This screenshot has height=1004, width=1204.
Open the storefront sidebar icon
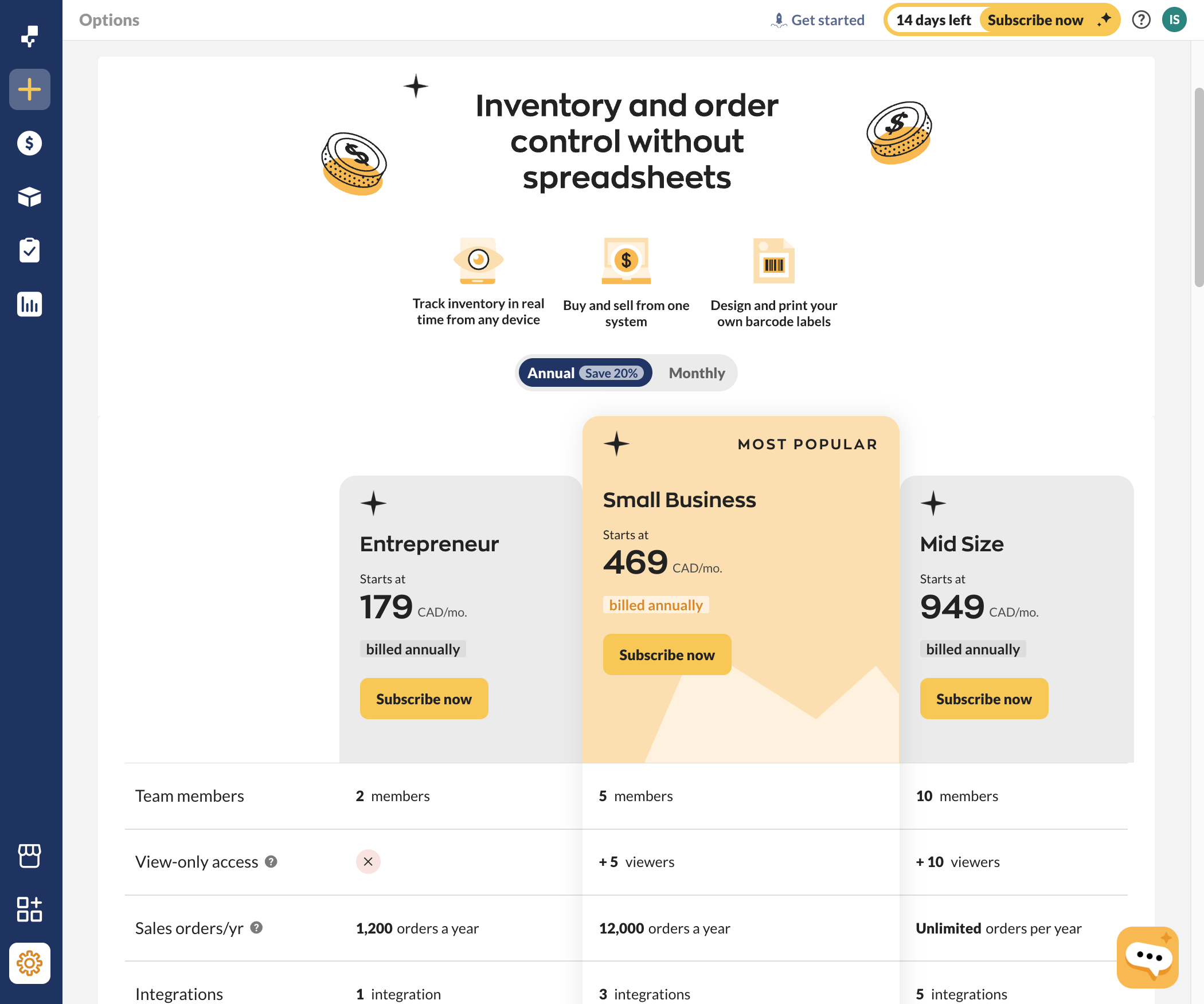point(30,856)
